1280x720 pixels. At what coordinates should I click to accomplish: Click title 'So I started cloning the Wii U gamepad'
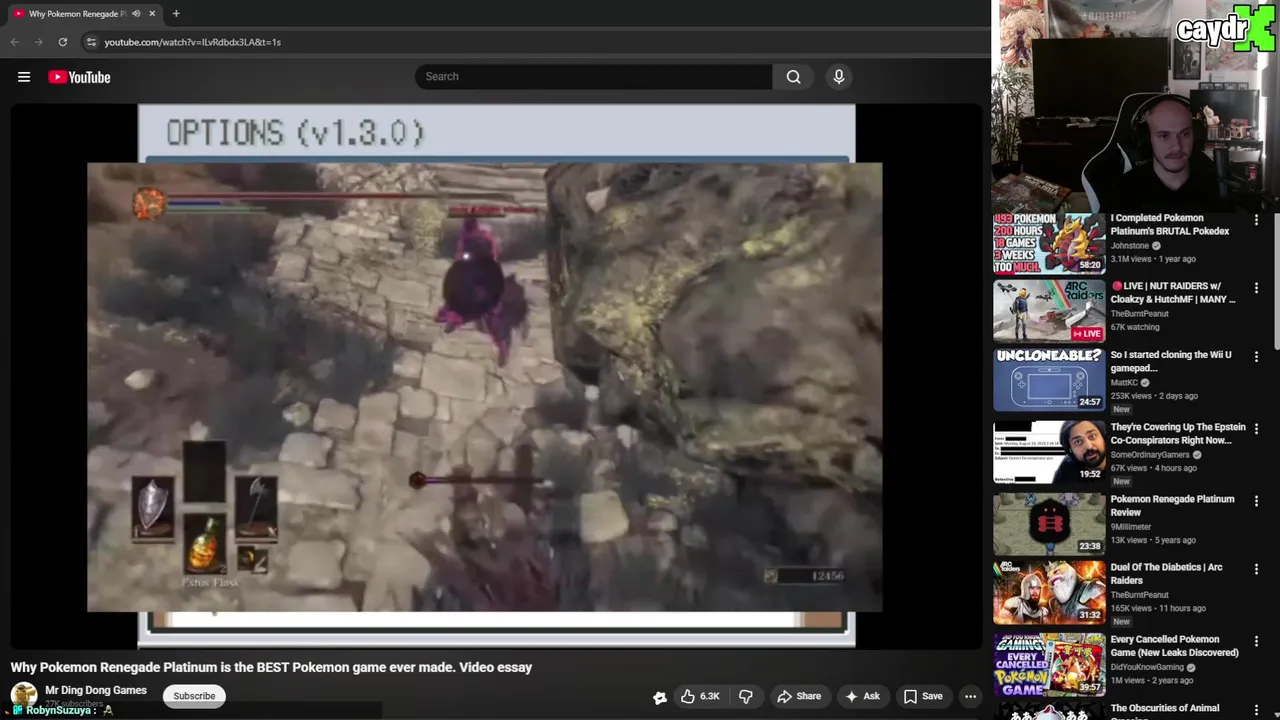(x=1171, y=361)
